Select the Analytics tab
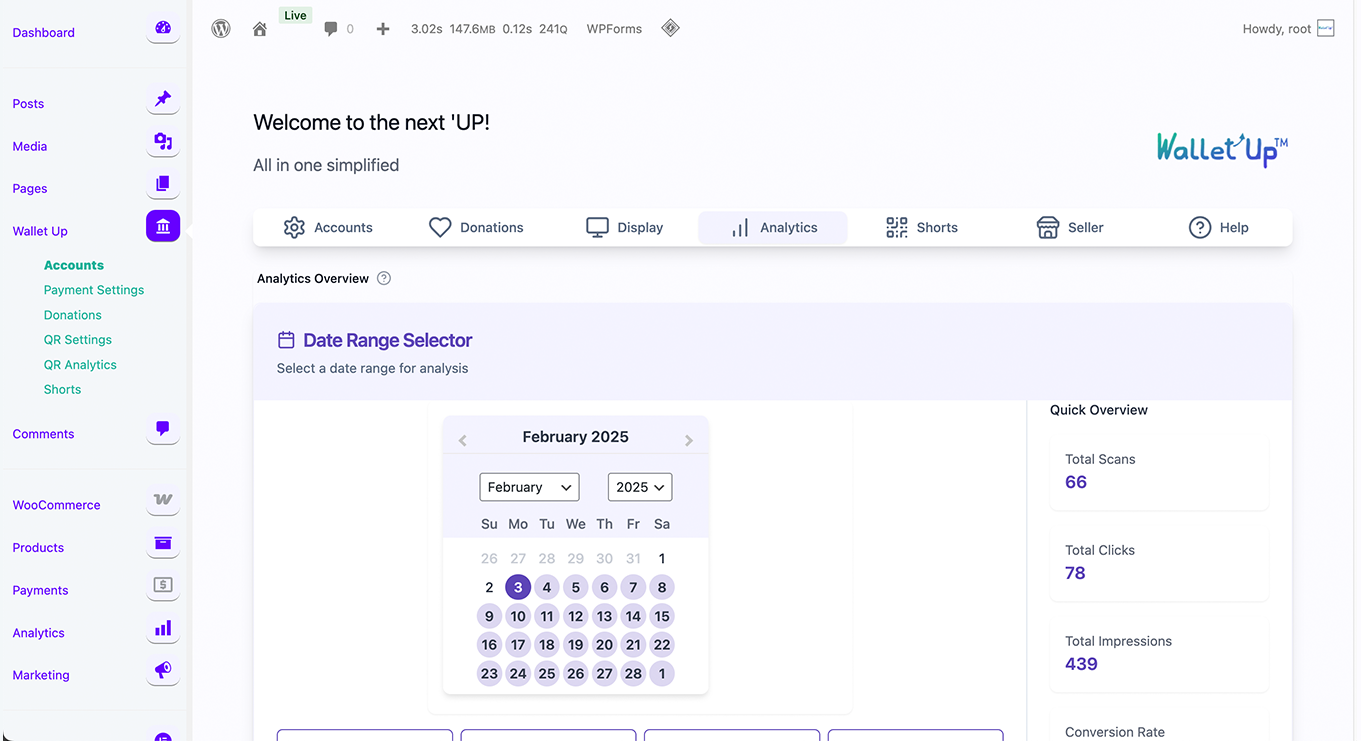The image size is (1361, 741). tap(773, 227)
